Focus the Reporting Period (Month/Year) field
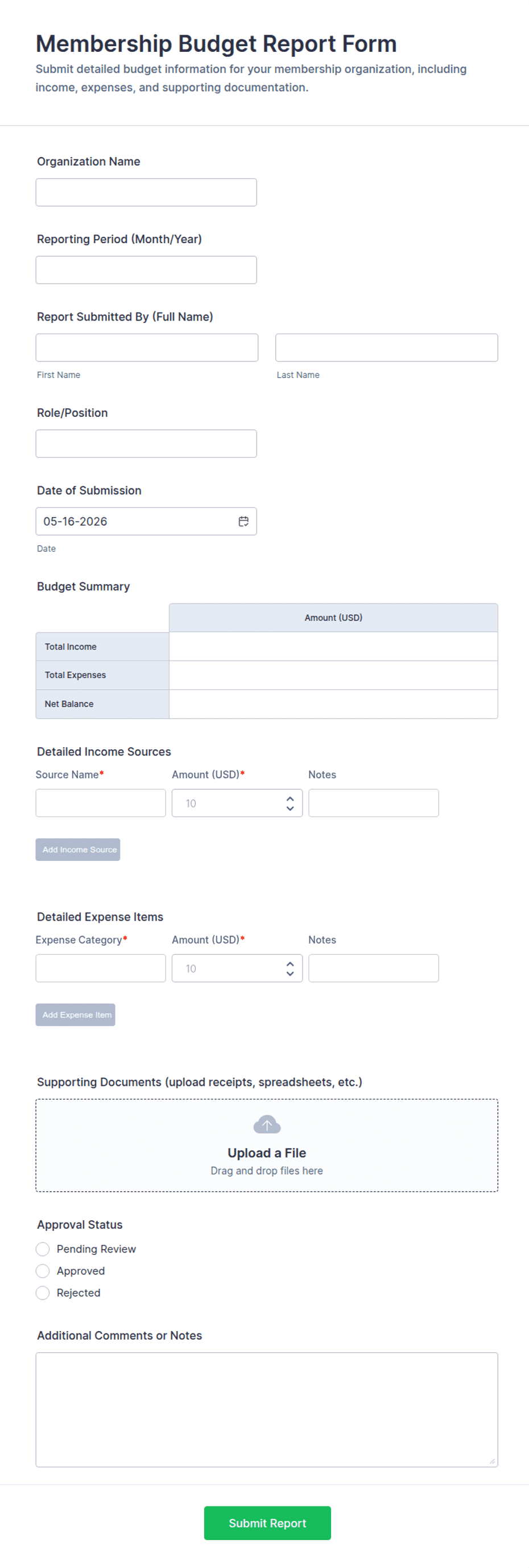 (x=147, y=270)
